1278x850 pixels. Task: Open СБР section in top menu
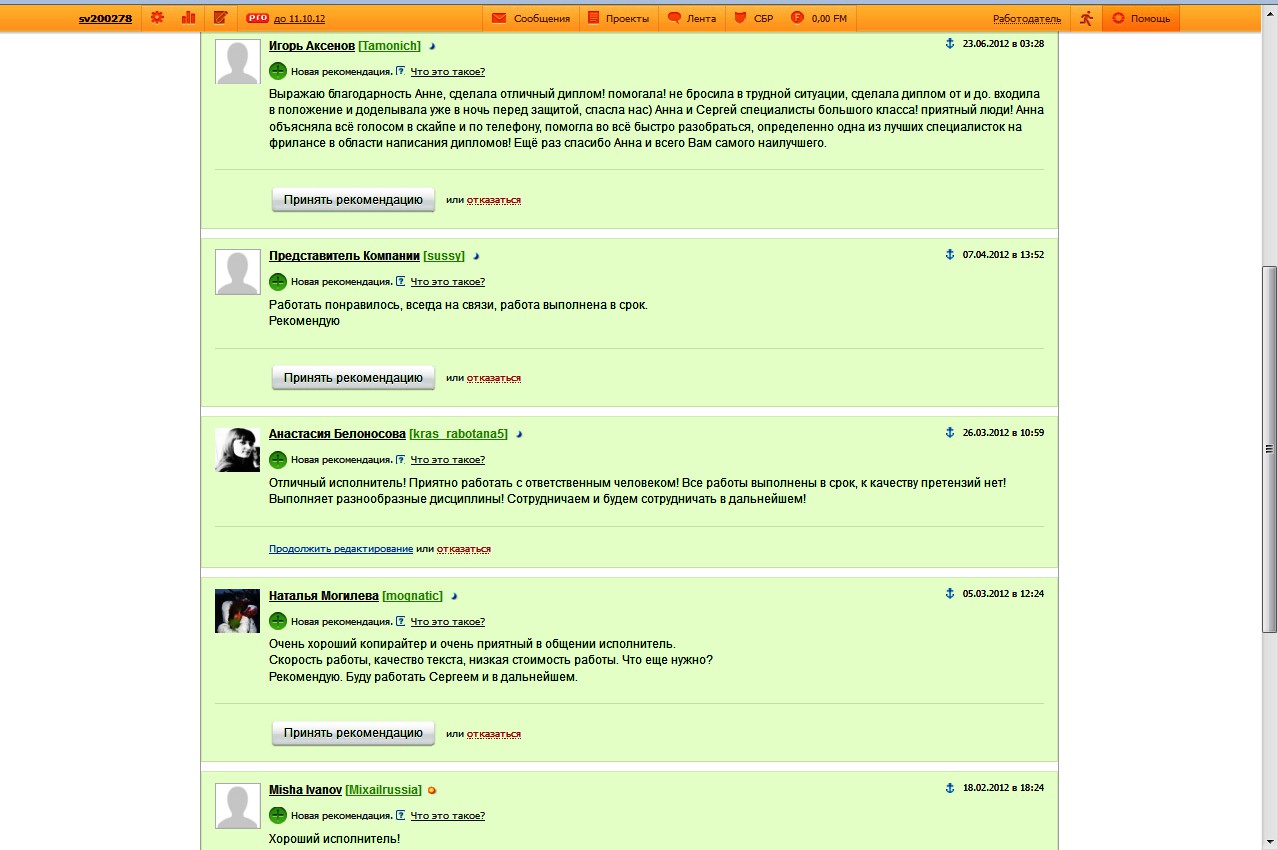tap(754, 18)
